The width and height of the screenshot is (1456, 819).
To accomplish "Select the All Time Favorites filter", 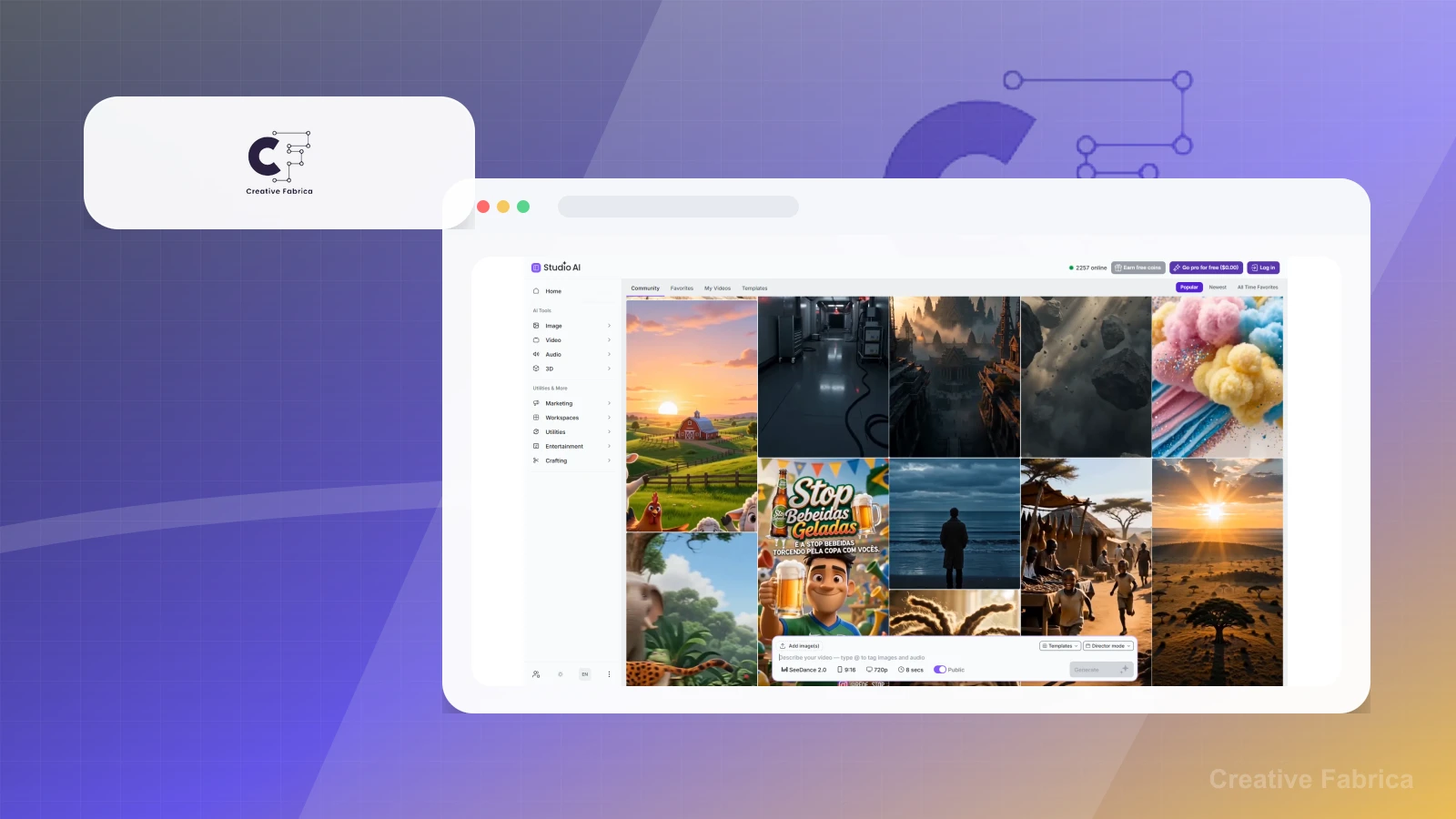I will pyautogui.click(x=1258, y=288).
